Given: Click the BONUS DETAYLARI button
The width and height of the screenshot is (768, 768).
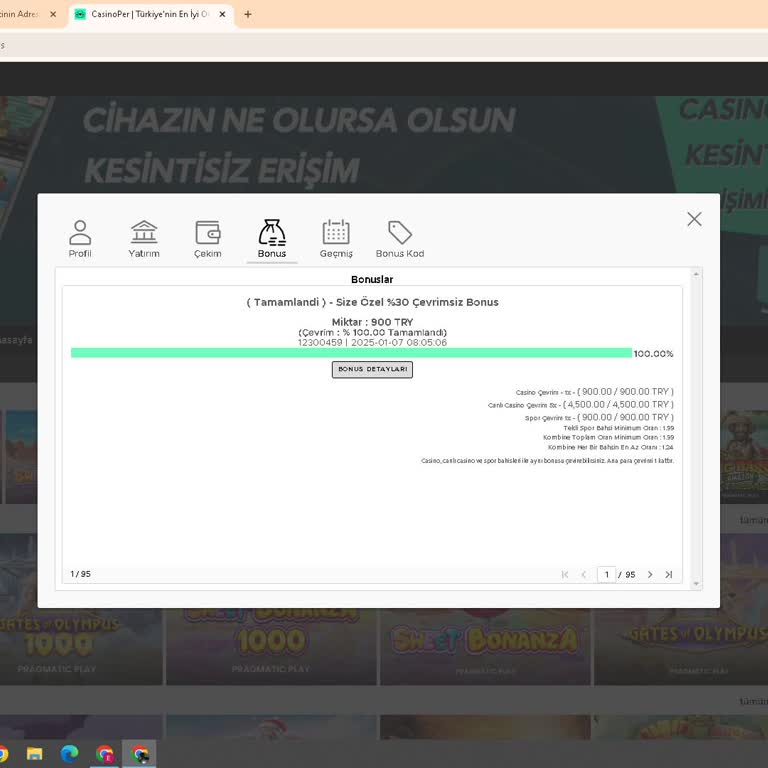Looking at the screenshot, I should [372, 369].
